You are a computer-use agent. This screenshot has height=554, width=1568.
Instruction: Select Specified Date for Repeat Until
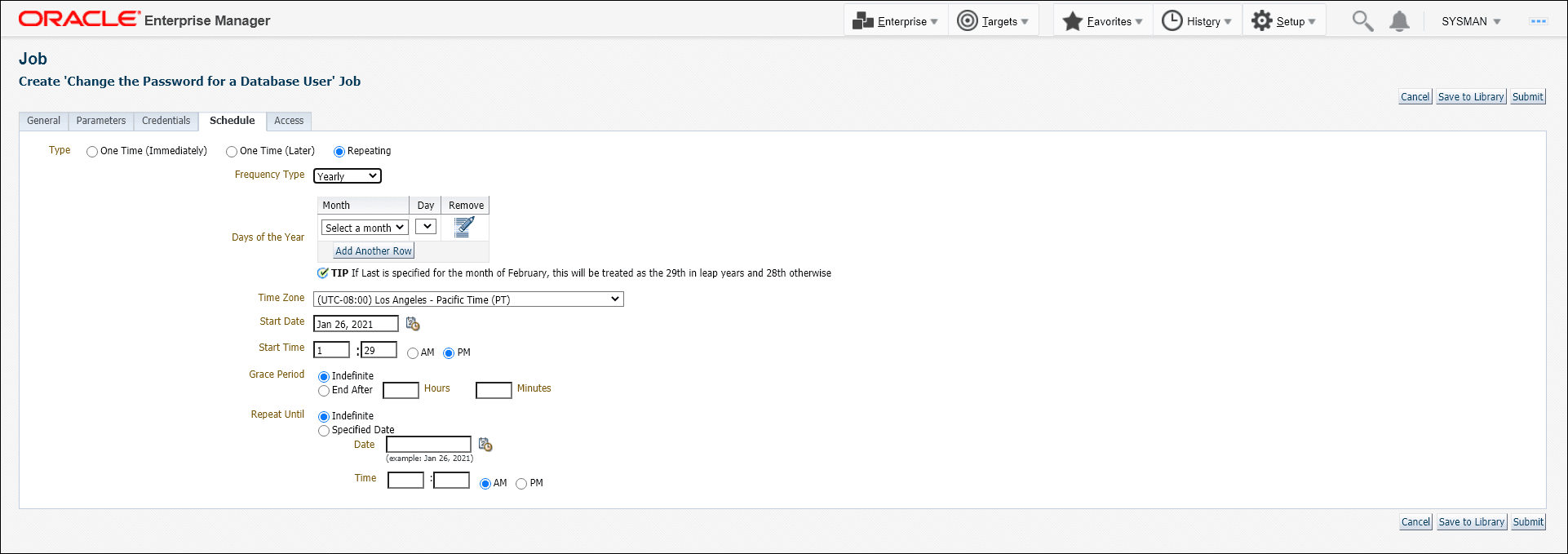click(x=324, y=431)
